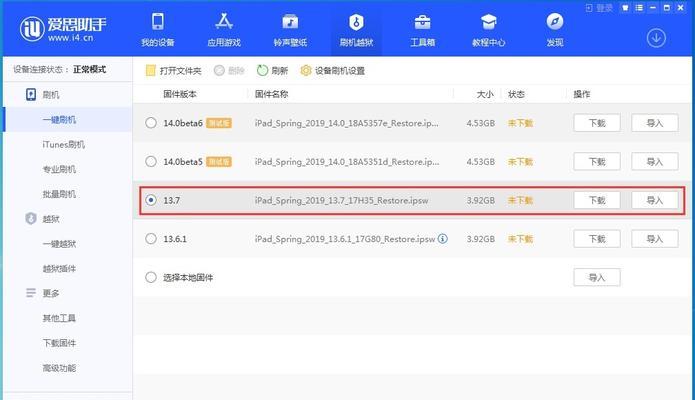695x400 pixels.
Task: Open the list menu icon in title bar
Action: (x=639, y=8)
